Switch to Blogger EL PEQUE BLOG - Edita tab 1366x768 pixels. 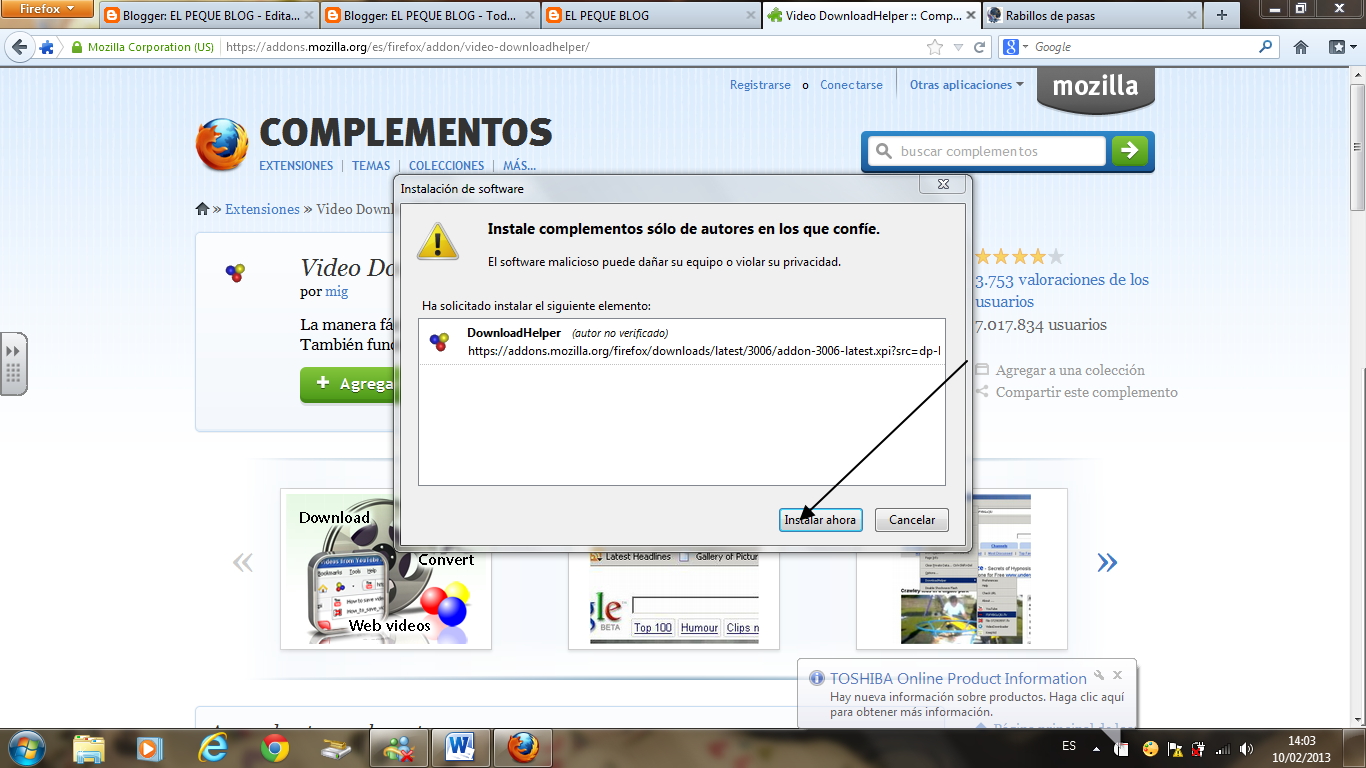pyautogui.click(x=208, y=15)
